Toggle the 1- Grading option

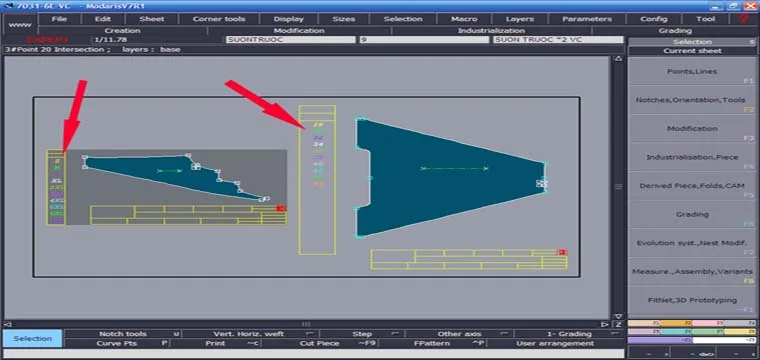[x=569, y=334]
